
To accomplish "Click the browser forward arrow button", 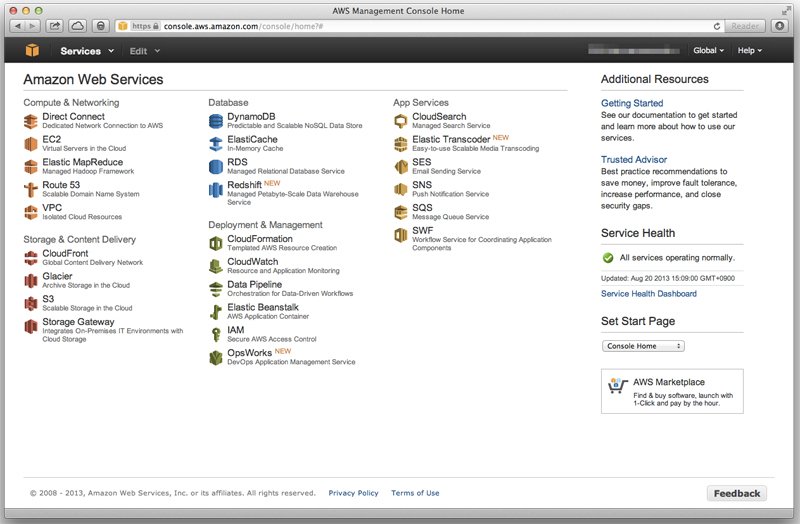I will [32, 26].
